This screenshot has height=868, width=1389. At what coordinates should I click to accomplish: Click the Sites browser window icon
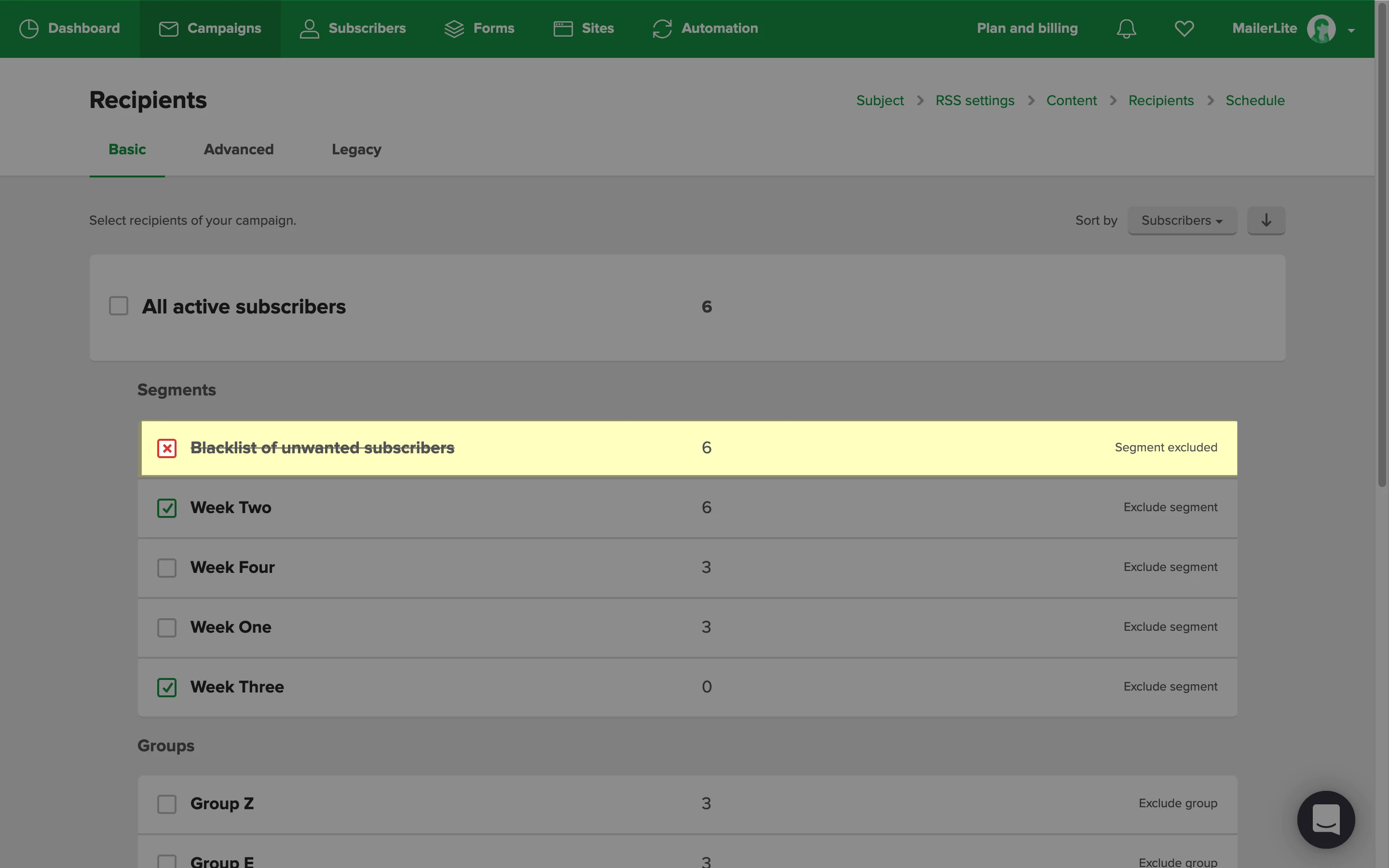(563, 29)
